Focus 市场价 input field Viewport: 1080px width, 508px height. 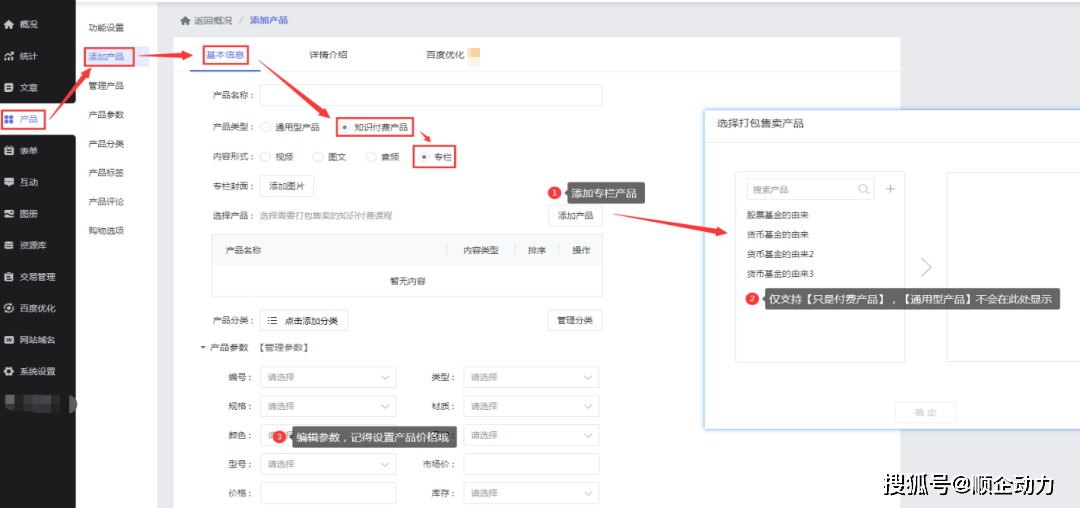click(531, 465)
